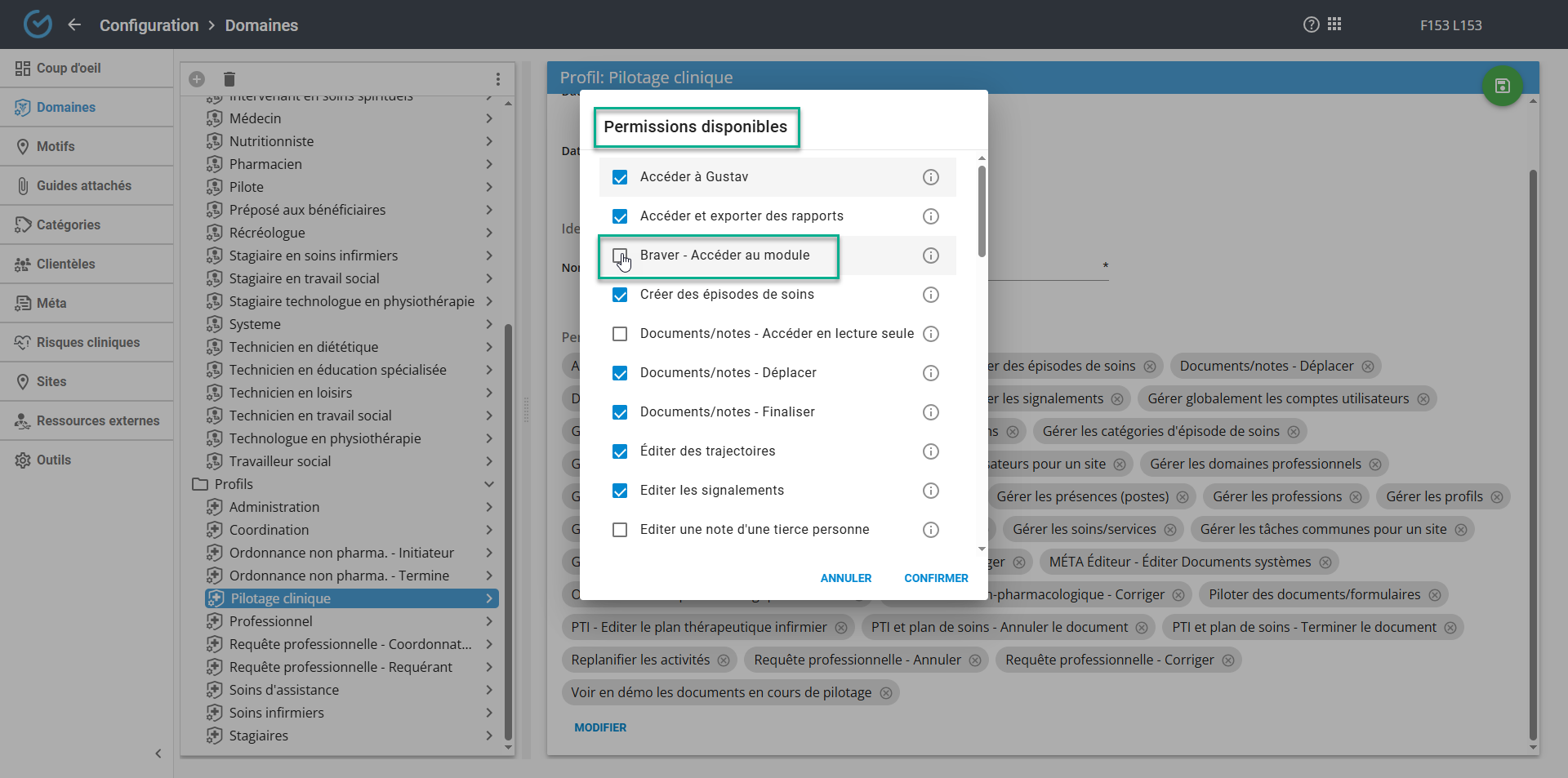Expand the Médecin tree item chevron

[488, 118]
